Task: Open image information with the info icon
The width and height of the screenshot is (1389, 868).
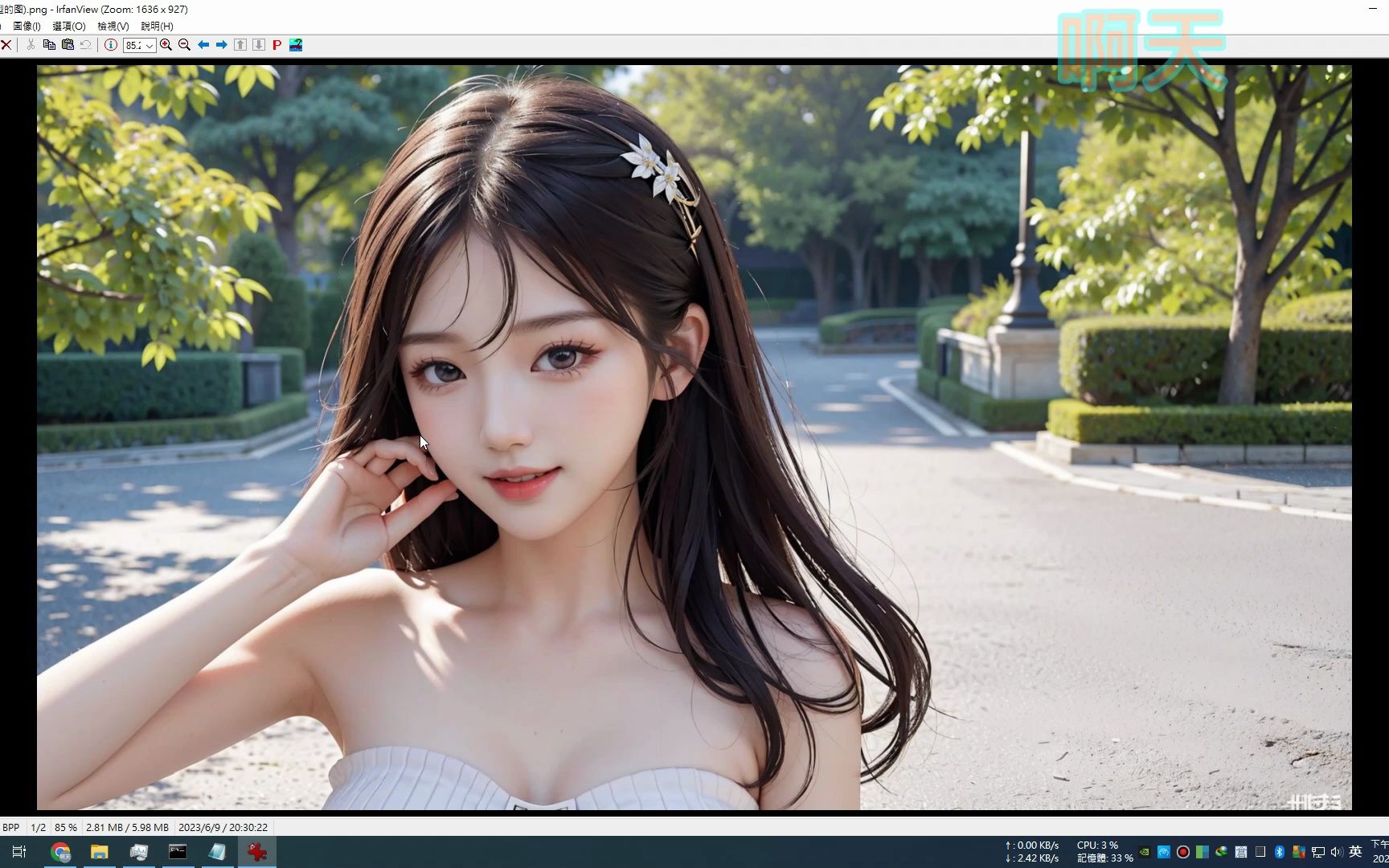Action: pyautogui.click(x=110, y=45)
